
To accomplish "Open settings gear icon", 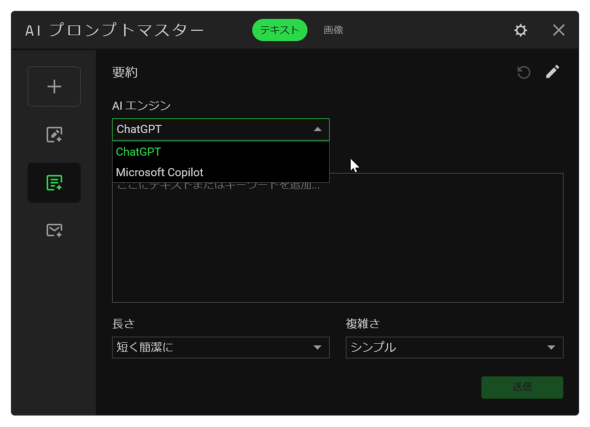I will point(520,30).
